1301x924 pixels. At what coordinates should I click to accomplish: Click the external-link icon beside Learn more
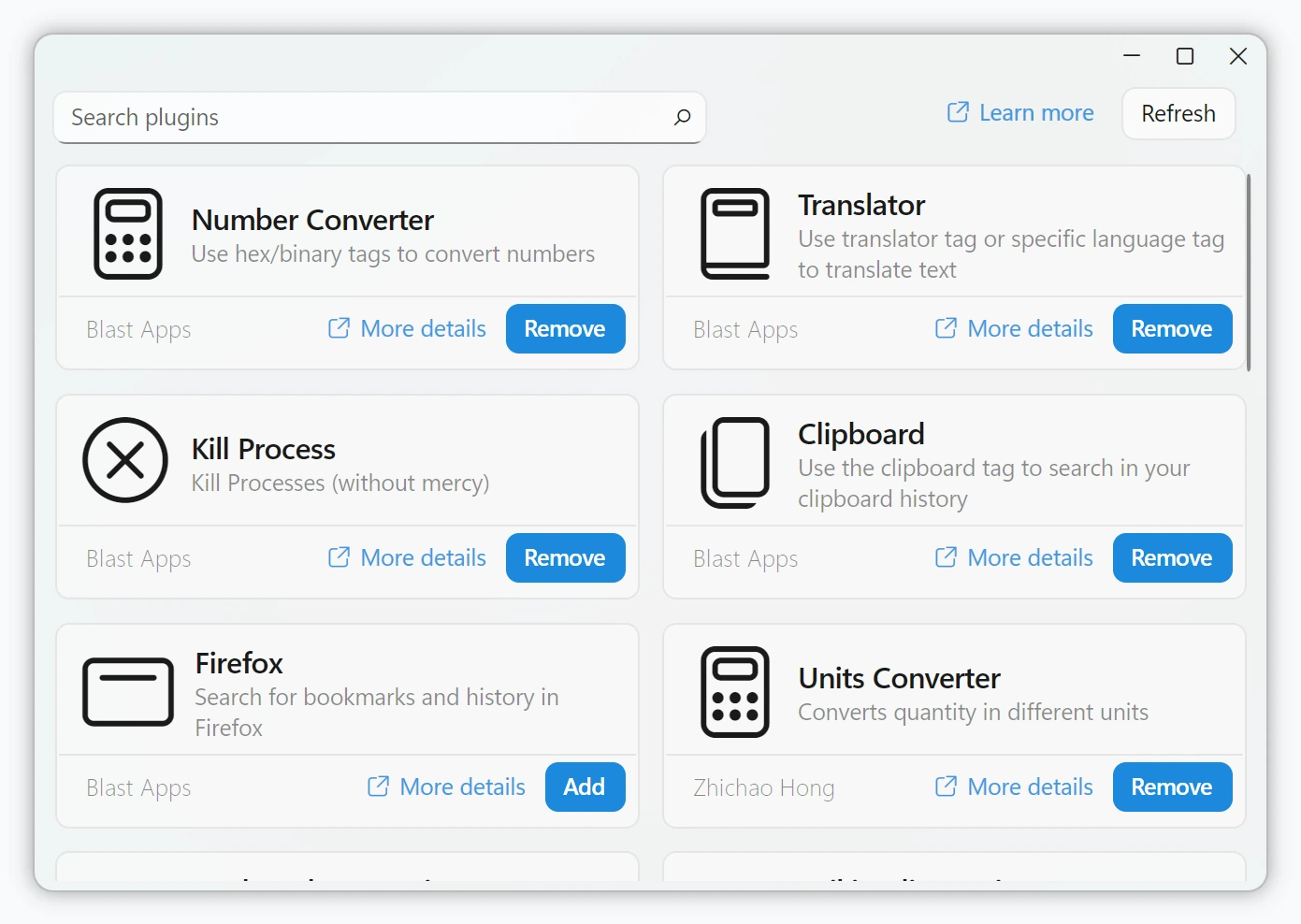(x=956, y=111)
